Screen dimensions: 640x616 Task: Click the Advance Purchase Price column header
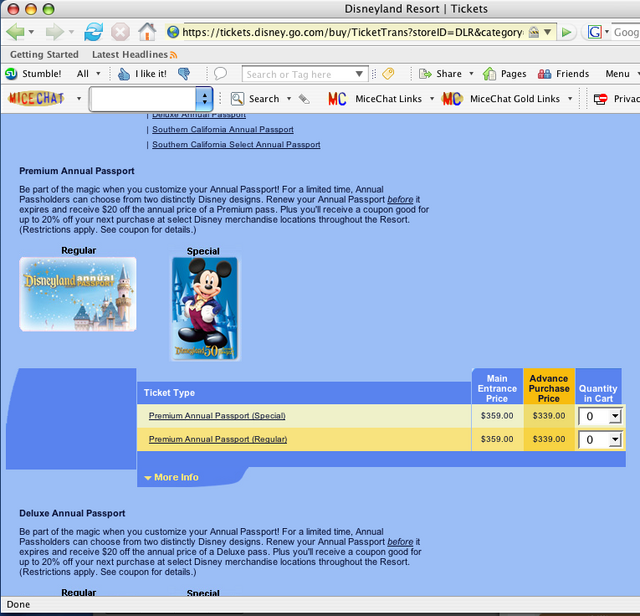click(x=549, y=389)
